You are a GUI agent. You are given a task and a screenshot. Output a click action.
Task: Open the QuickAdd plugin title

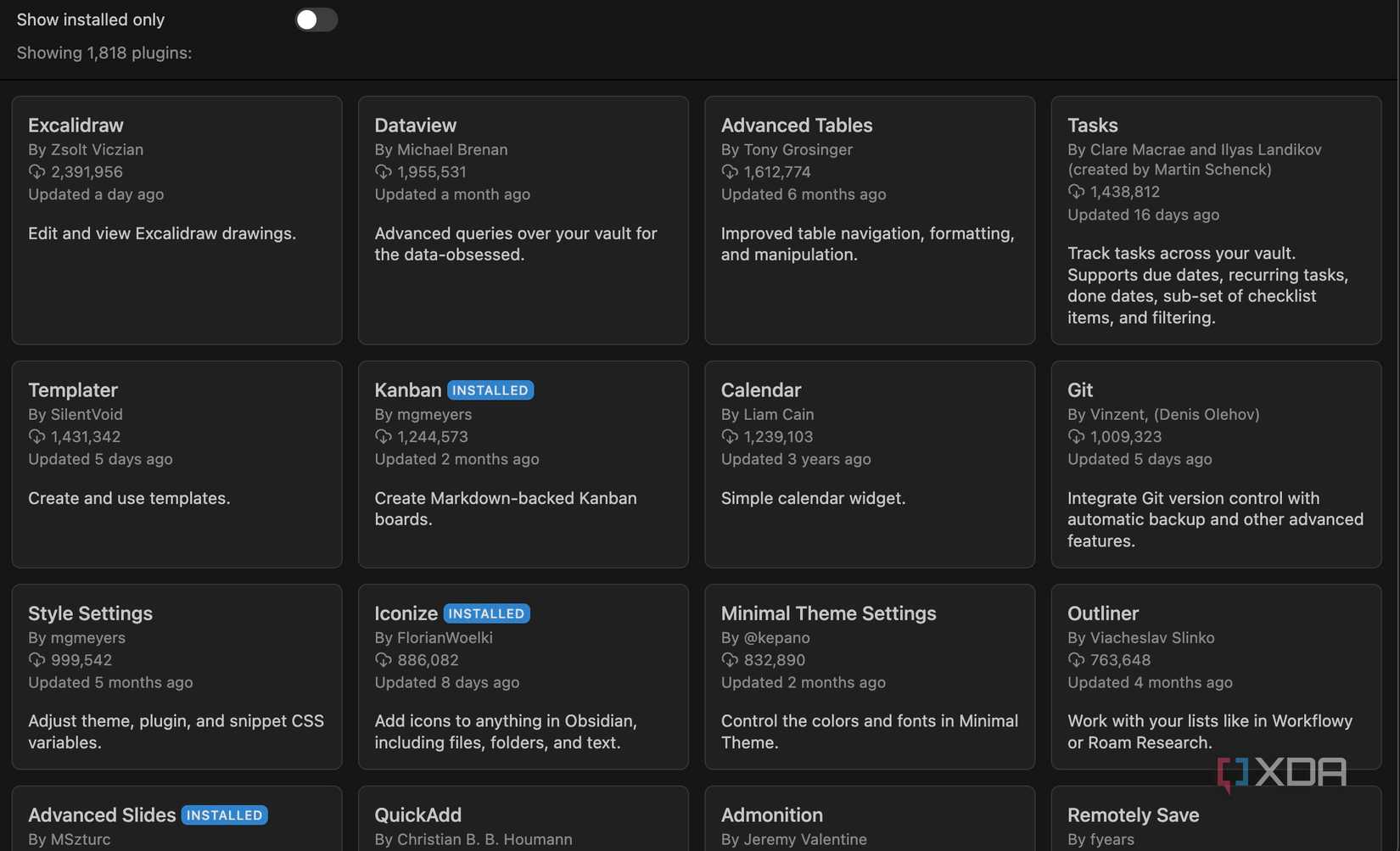coord(418,815)
